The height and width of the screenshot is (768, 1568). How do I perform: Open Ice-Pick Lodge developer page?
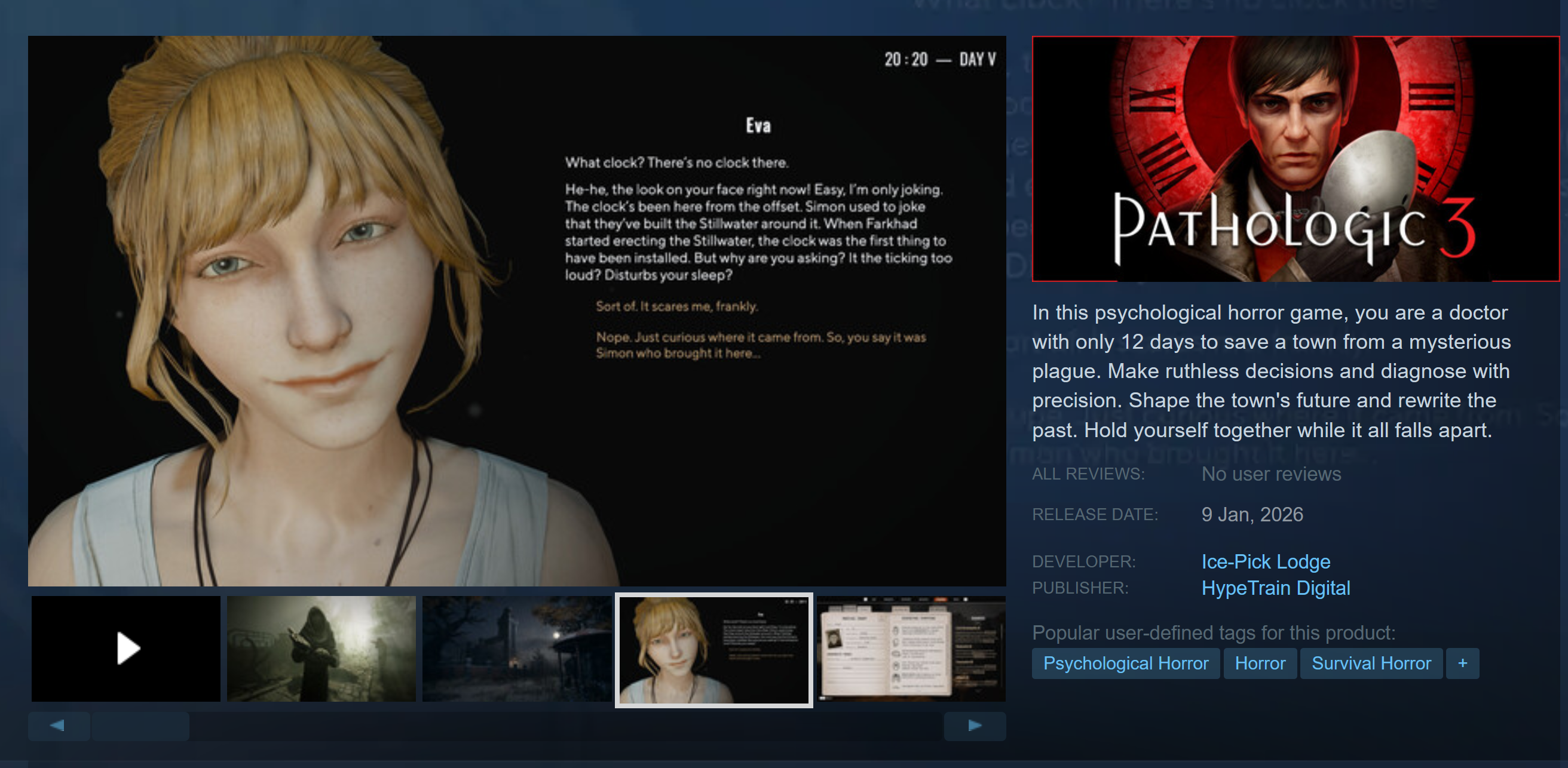coord(1266,561)
